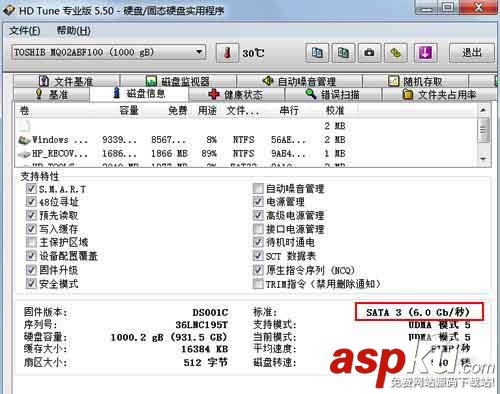Click the 512 字节 sector size value

pyautogui.click(x=205, y=362)
